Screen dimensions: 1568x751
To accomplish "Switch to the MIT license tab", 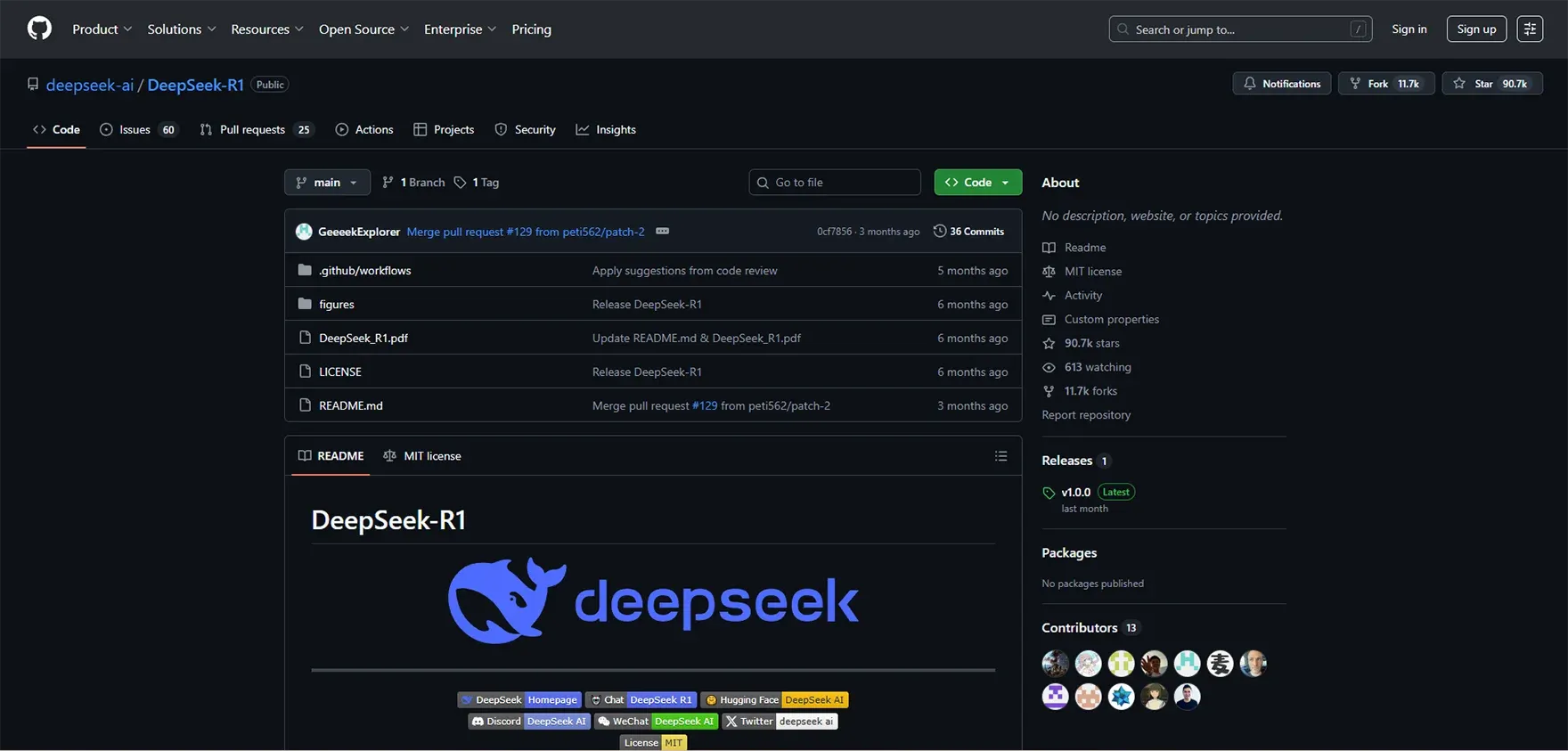I will (422, 456).
